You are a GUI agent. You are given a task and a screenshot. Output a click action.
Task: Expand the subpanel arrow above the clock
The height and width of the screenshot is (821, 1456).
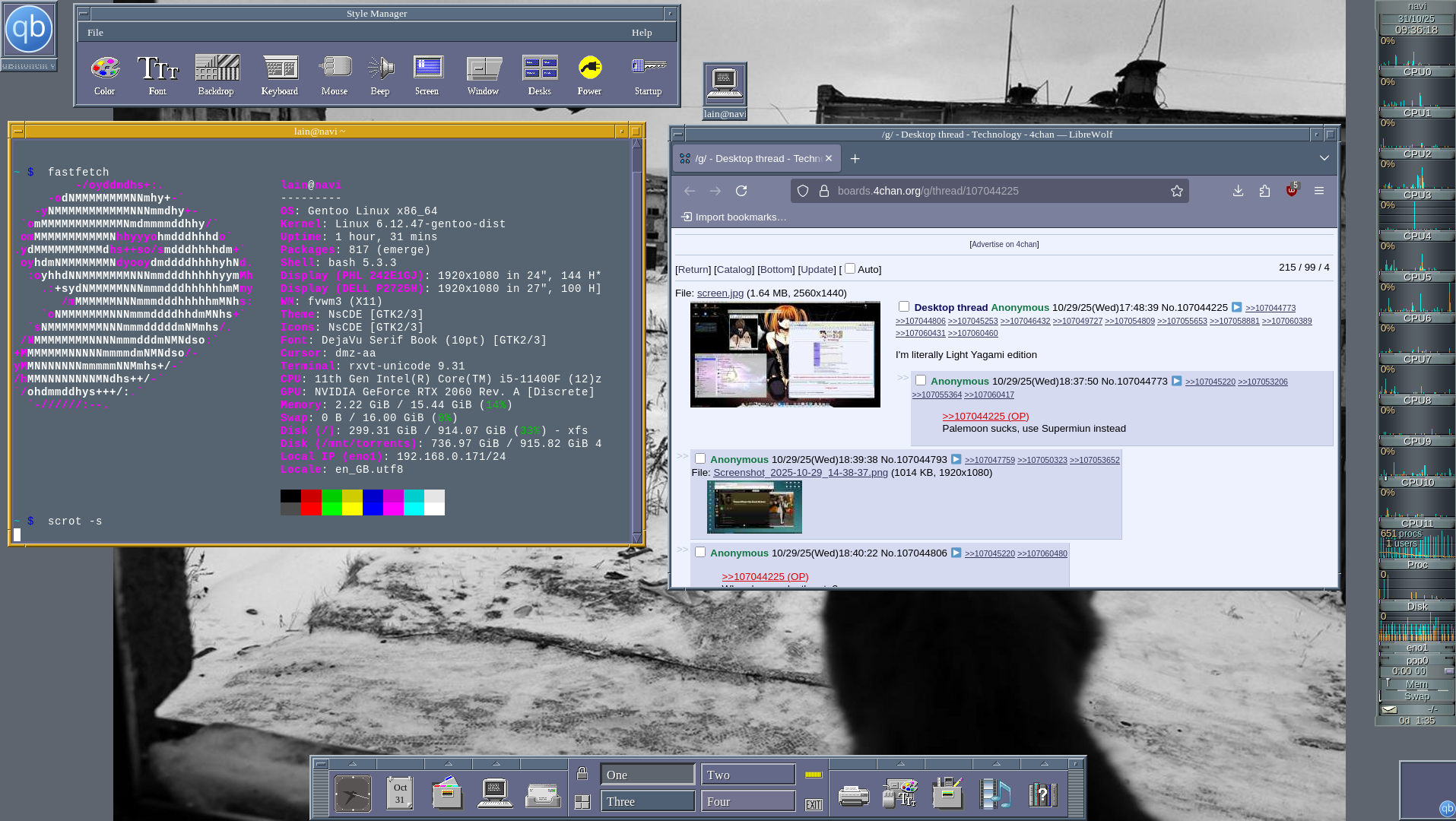[353, 763]
